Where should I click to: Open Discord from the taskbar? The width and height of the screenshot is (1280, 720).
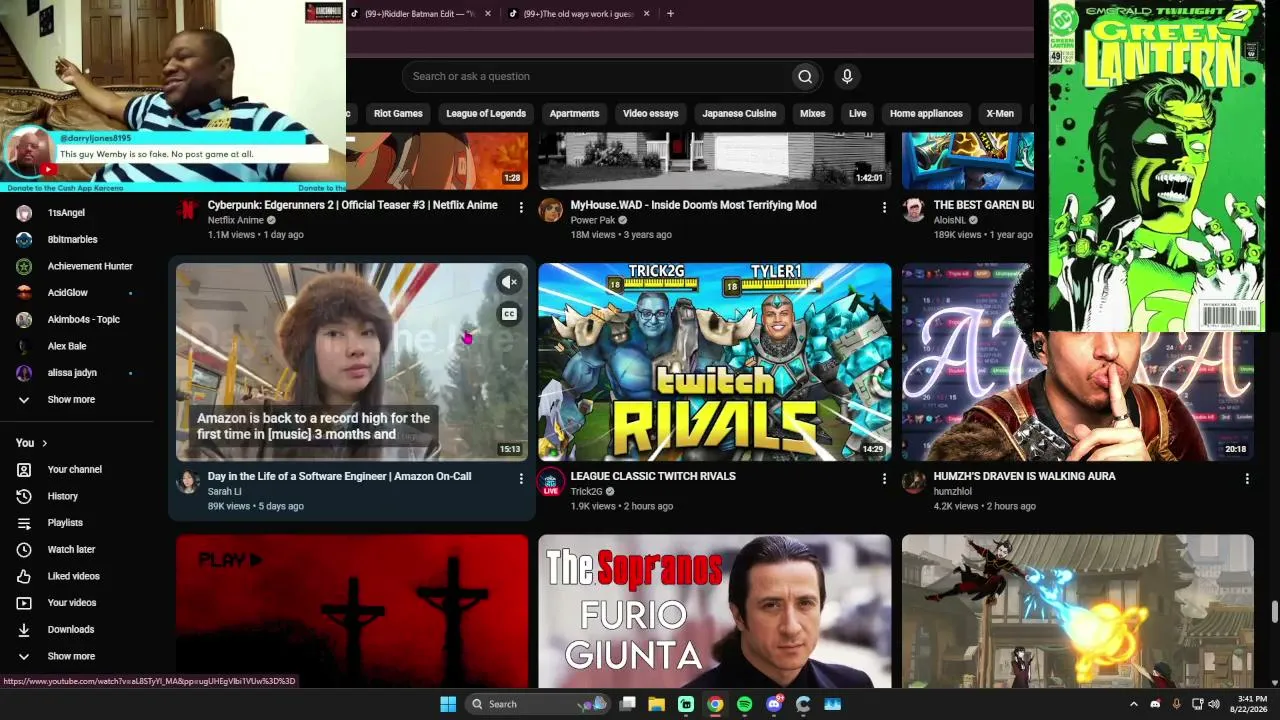(774, 704)
